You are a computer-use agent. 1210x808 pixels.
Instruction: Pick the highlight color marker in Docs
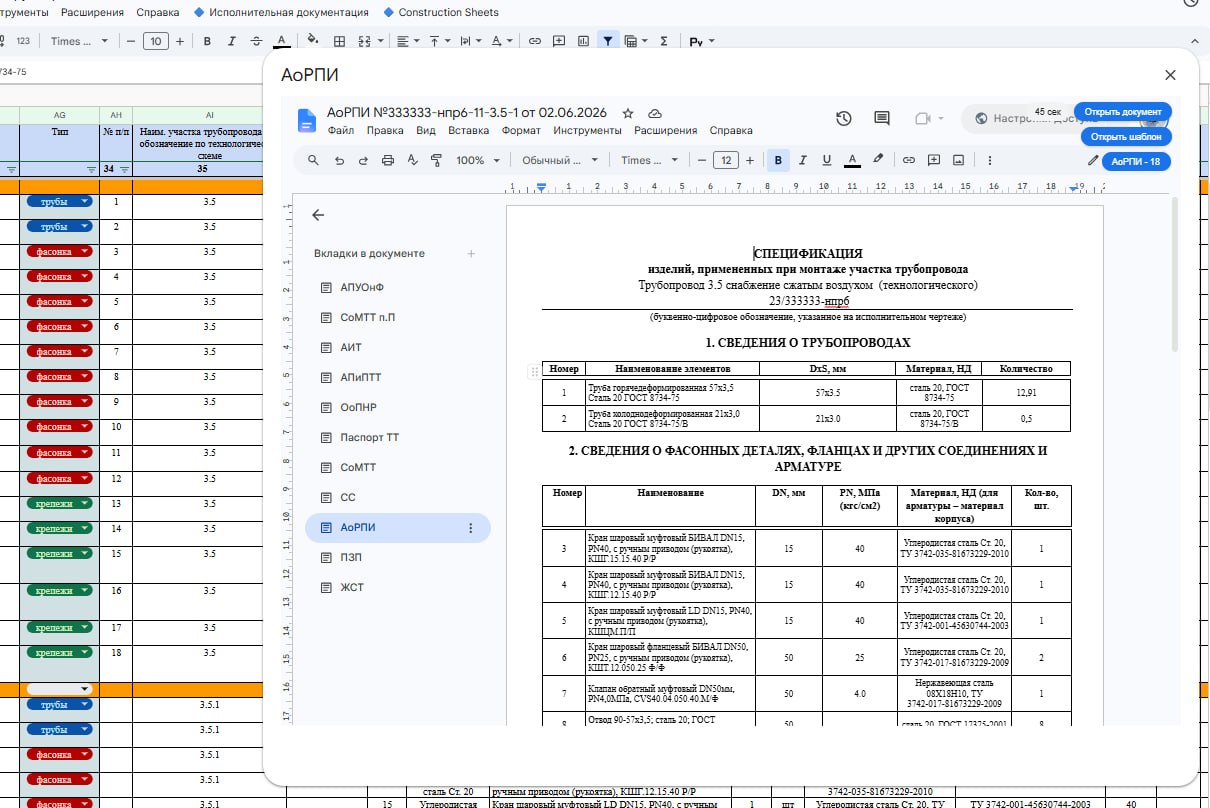click(878, 160)
